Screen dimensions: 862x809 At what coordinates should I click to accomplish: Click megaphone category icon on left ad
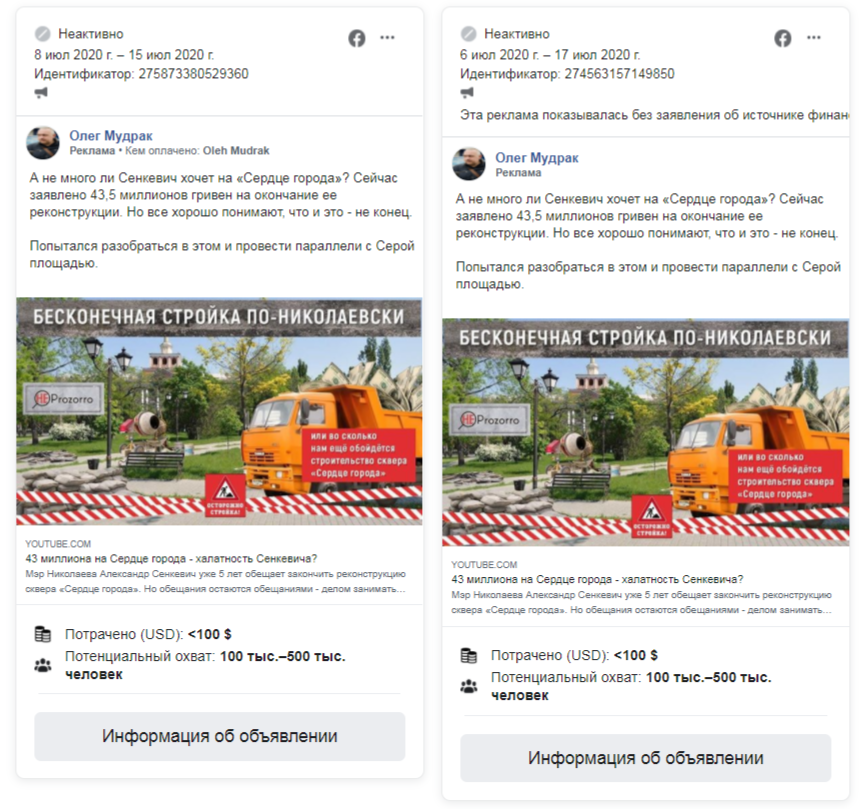coord(41,93)
